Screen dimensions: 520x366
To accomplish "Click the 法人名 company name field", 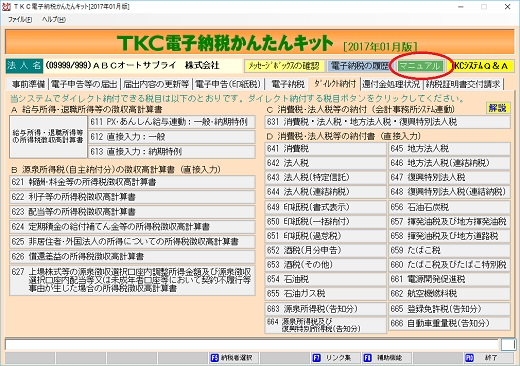I will click(143, 66).
